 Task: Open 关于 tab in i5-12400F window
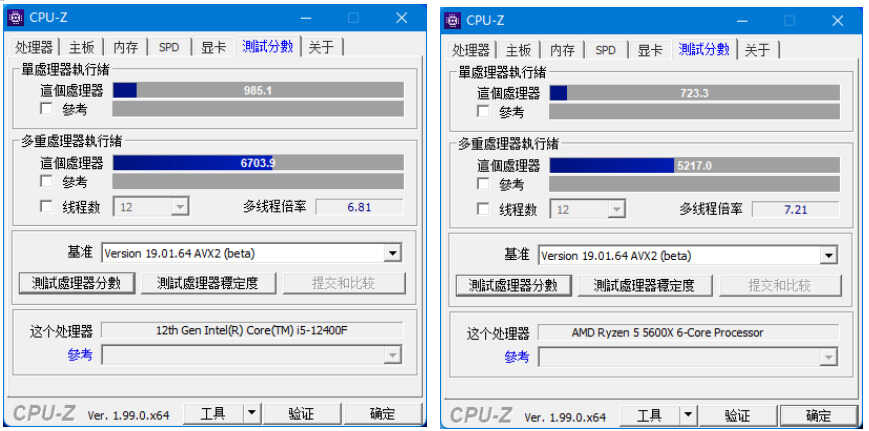(x=321, y=48)
